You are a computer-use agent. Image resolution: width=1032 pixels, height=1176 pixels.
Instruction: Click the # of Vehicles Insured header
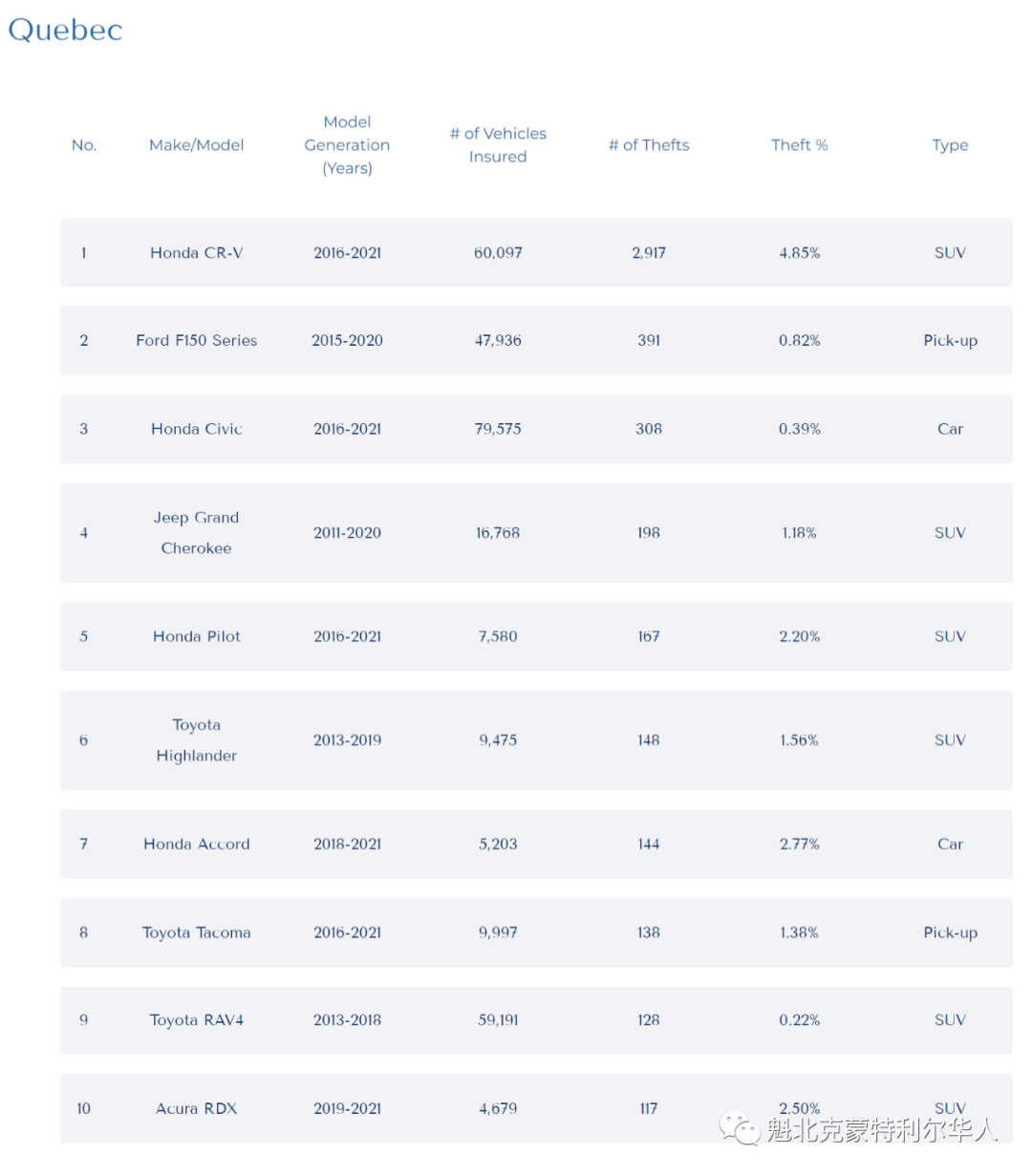(498, 145)
